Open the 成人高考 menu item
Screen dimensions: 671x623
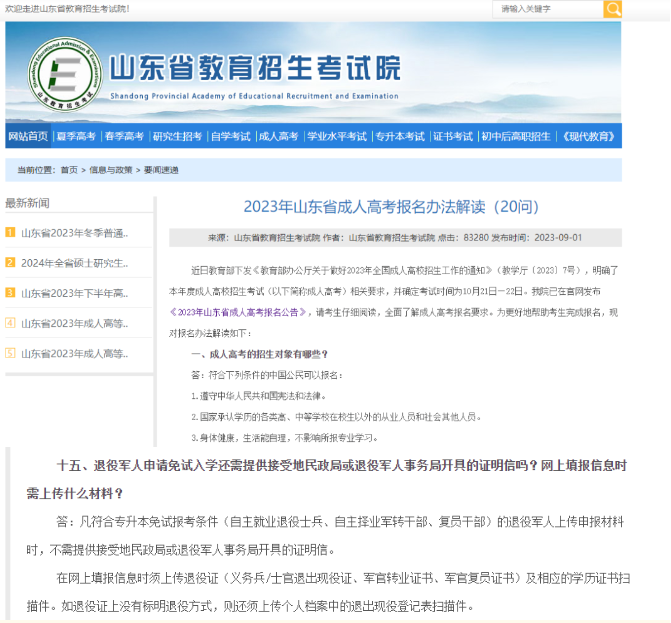coord(278,136)
